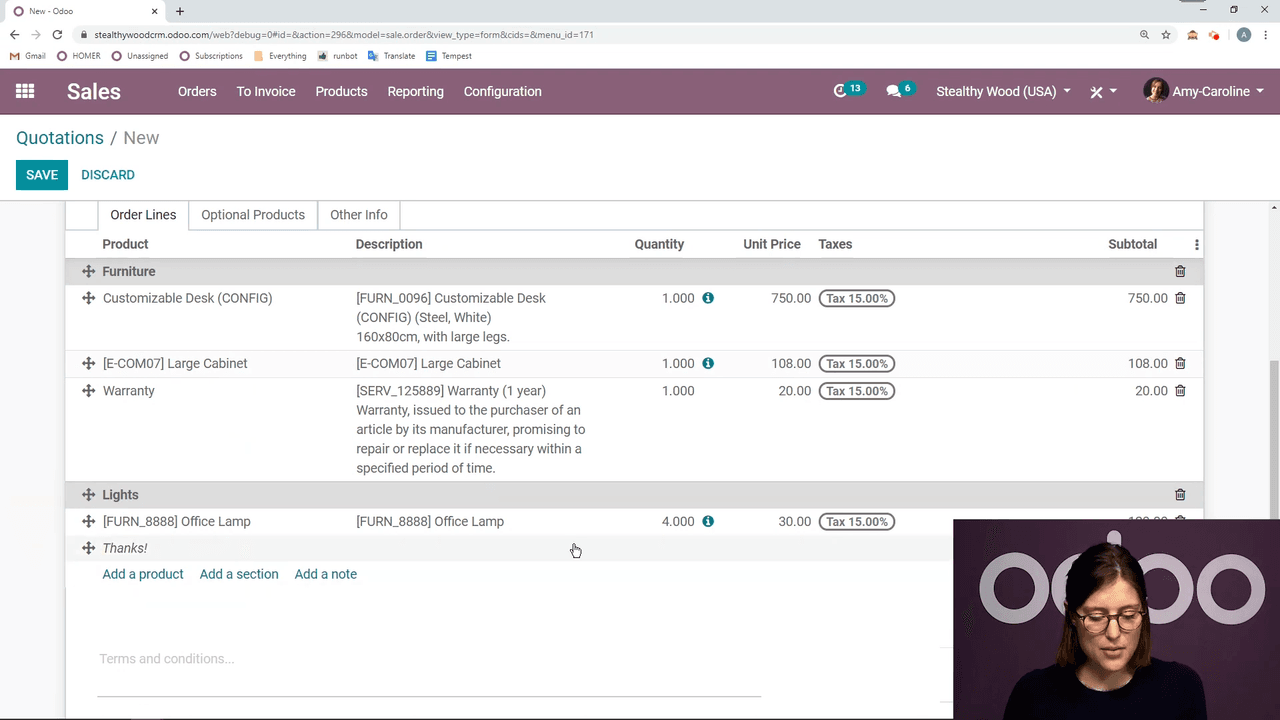
Task: Open the Reporting menu
Action: tap(415, 91)
